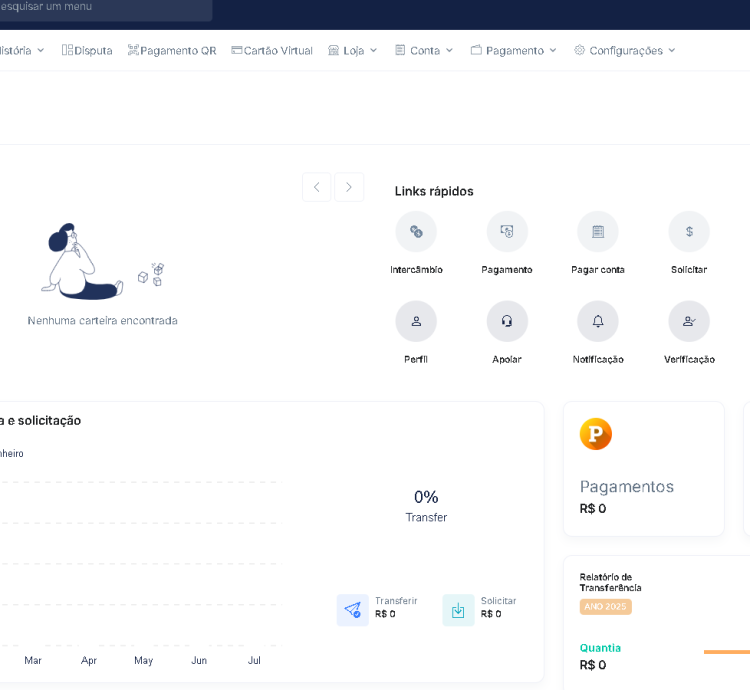Click the ANO 2025 badge

pyautogui.click(x=606, y=607)
